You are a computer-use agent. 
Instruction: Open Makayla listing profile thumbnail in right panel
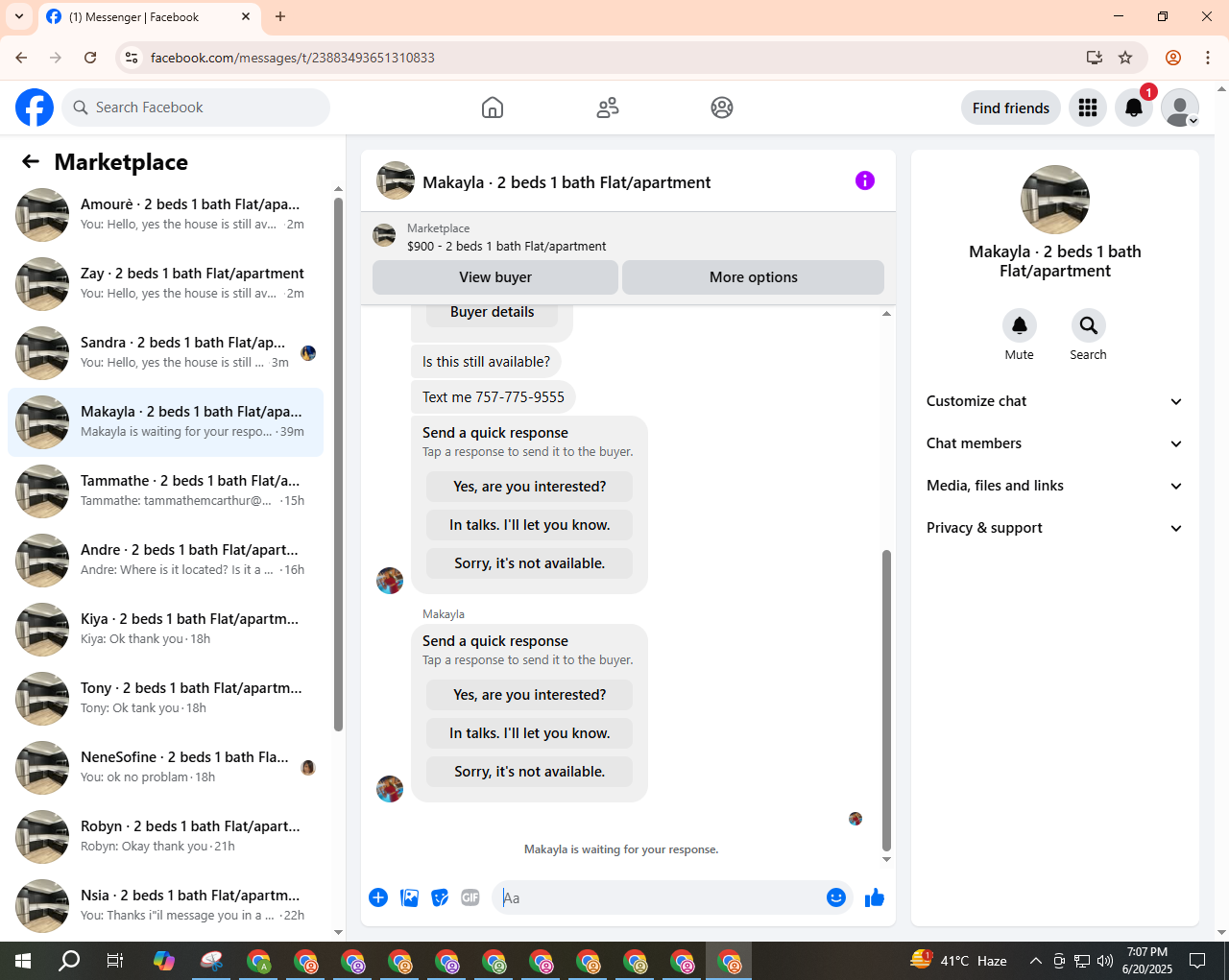(x=1055, y=200)
